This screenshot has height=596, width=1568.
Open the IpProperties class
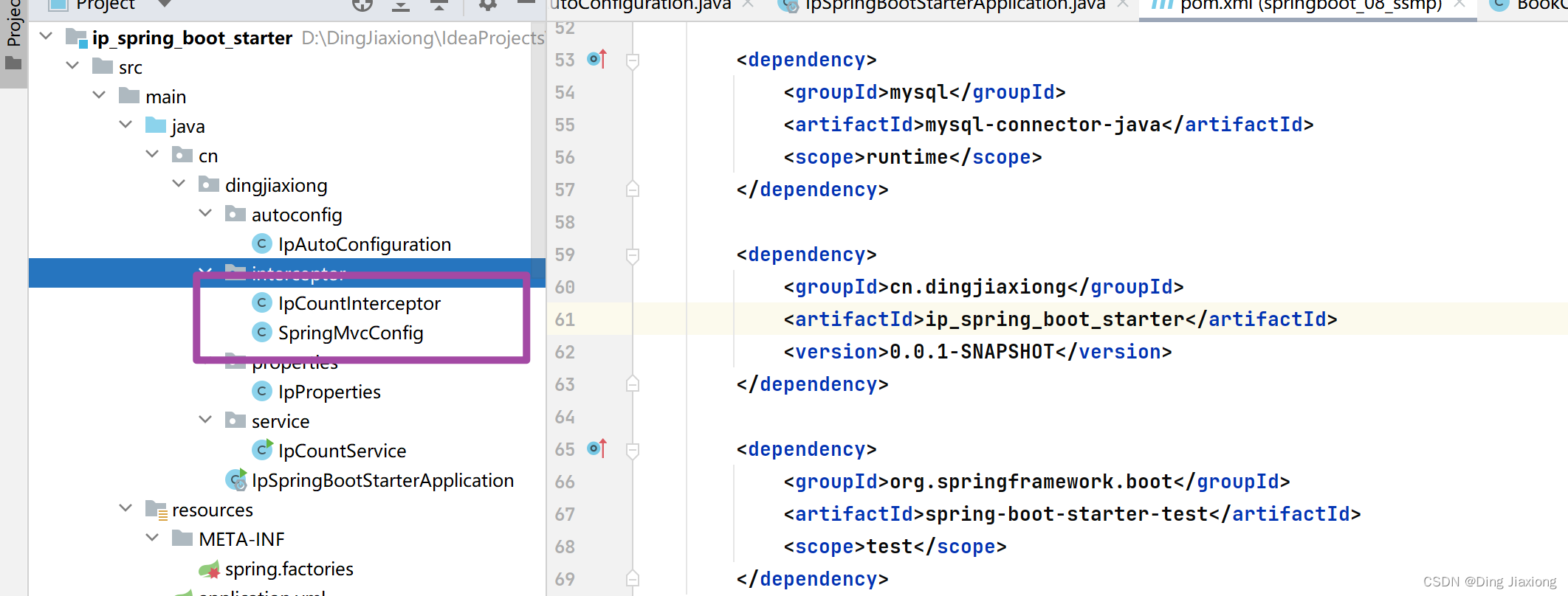click(329, 392)
